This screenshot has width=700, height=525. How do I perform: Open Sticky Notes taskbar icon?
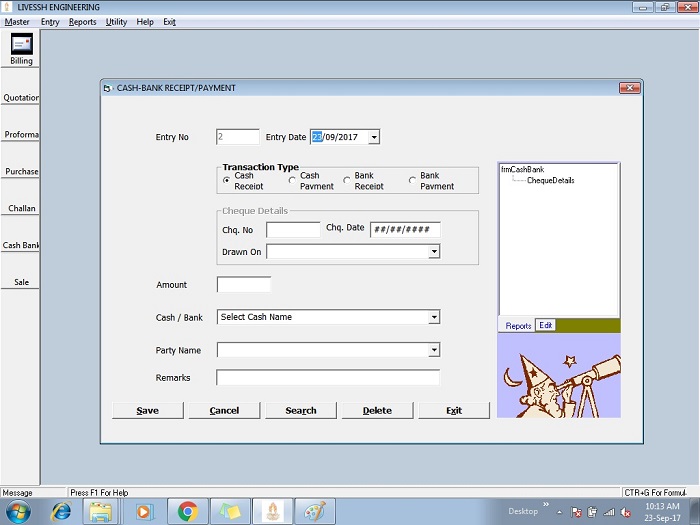click(x=229, y=511)
